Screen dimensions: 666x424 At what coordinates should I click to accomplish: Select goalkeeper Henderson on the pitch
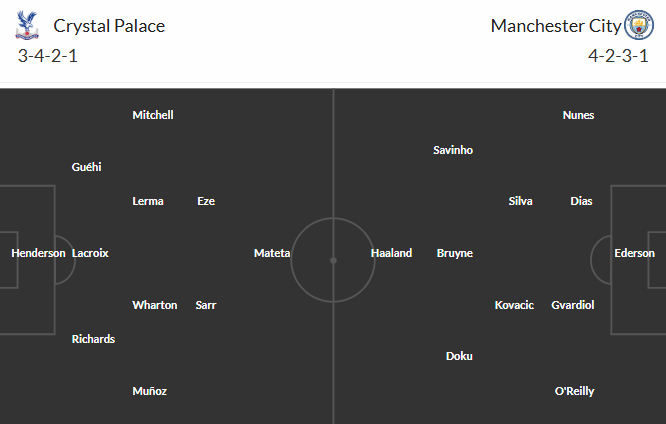pos(38,253)
